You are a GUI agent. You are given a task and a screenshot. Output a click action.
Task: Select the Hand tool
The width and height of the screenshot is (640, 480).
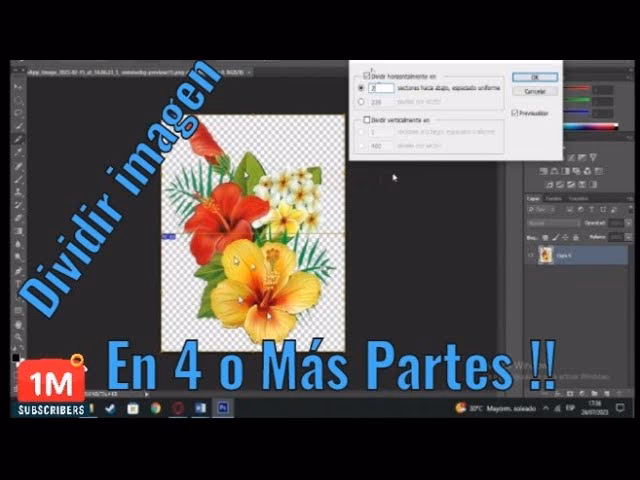pyautogui.click(x=18, y=324)
